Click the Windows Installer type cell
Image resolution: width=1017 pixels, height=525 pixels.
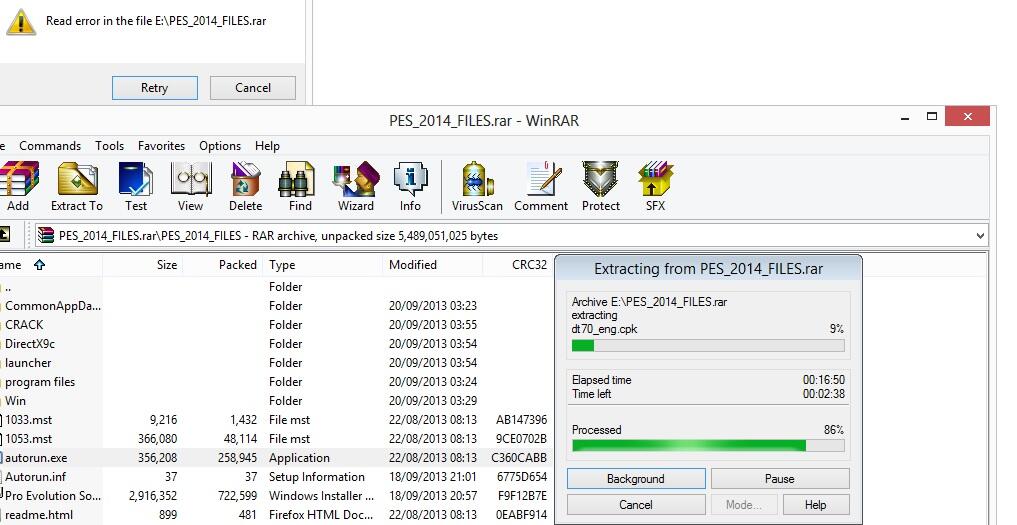pos(322,496)
